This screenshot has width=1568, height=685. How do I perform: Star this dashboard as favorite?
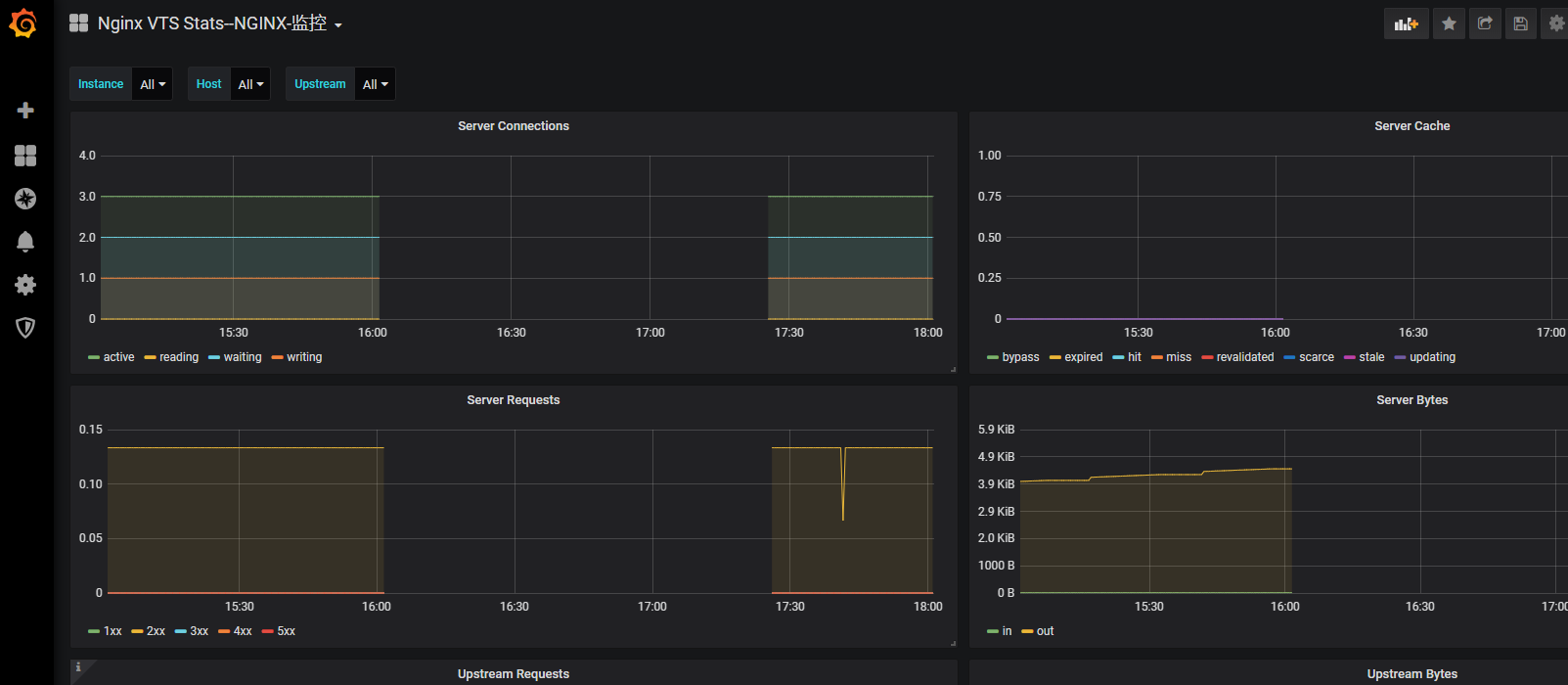pyautogui.click(x=1449, y=23)
